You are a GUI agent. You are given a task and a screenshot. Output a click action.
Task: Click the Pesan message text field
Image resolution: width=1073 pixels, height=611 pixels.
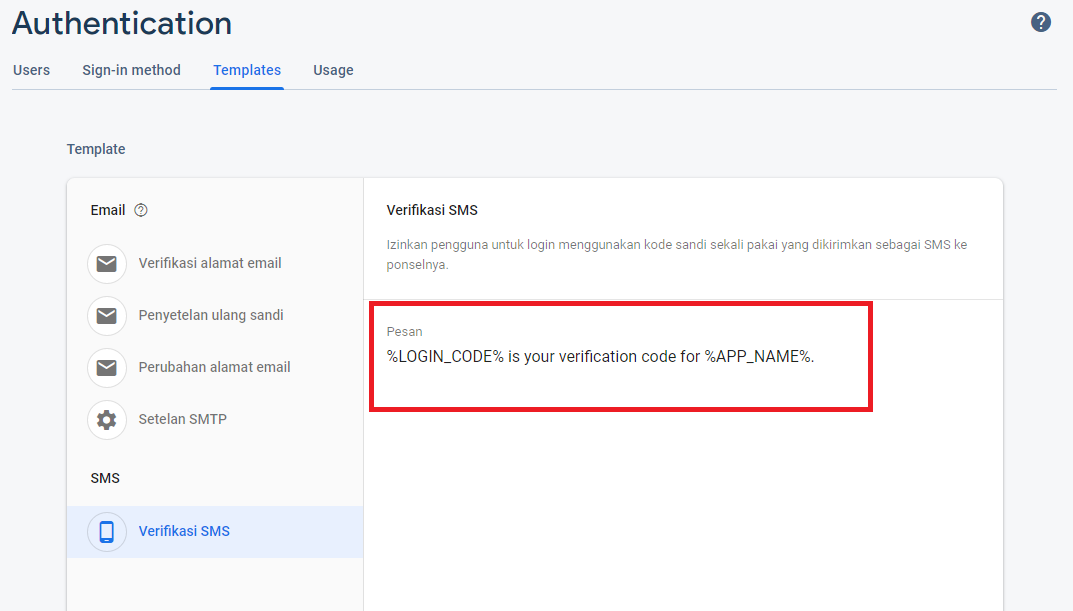pyautogui.click(x=600, y=357)
